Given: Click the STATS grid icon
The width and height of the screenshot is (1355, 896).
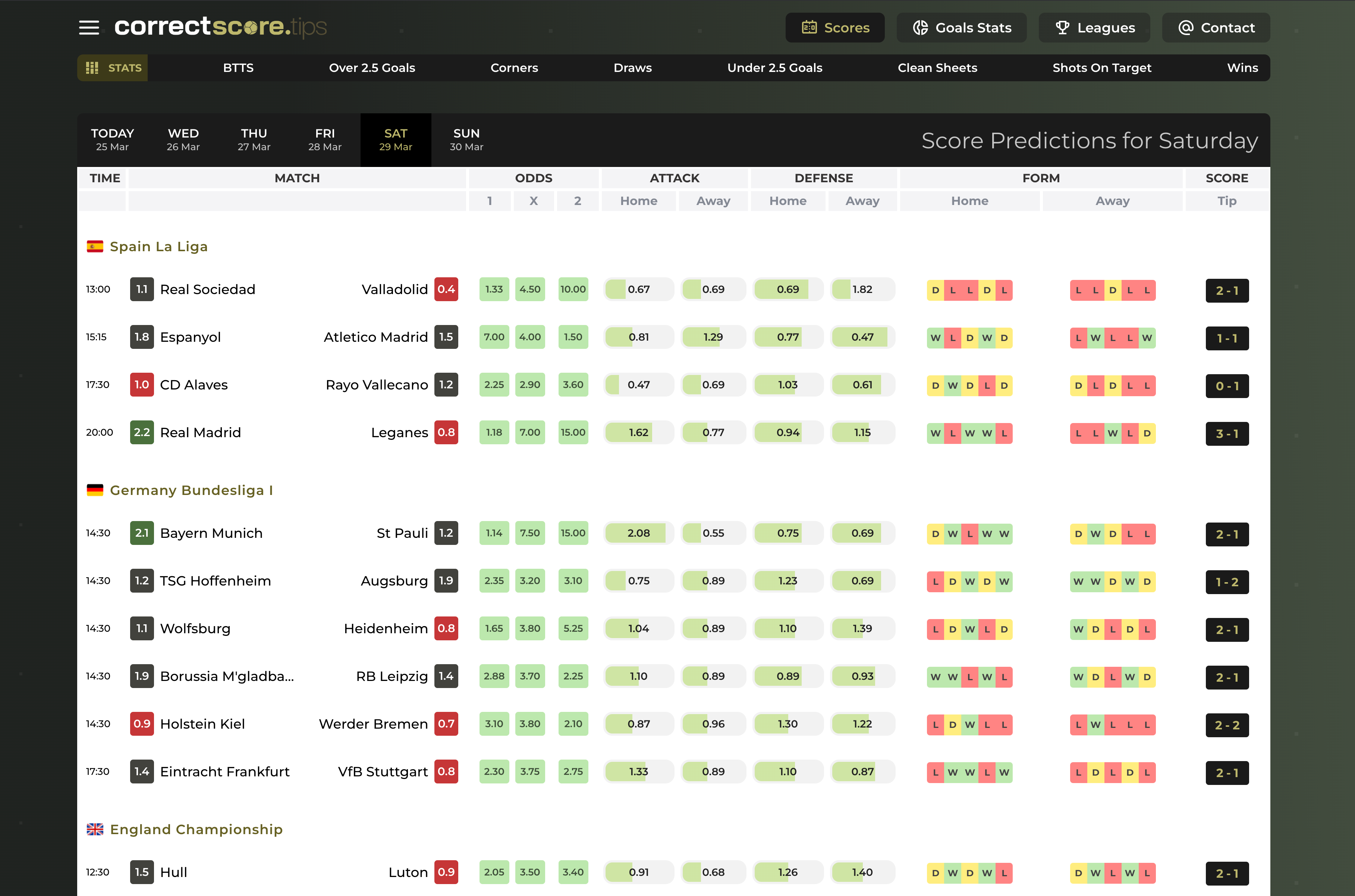Looking at the screenshot, I should click(x=92, y=68).
